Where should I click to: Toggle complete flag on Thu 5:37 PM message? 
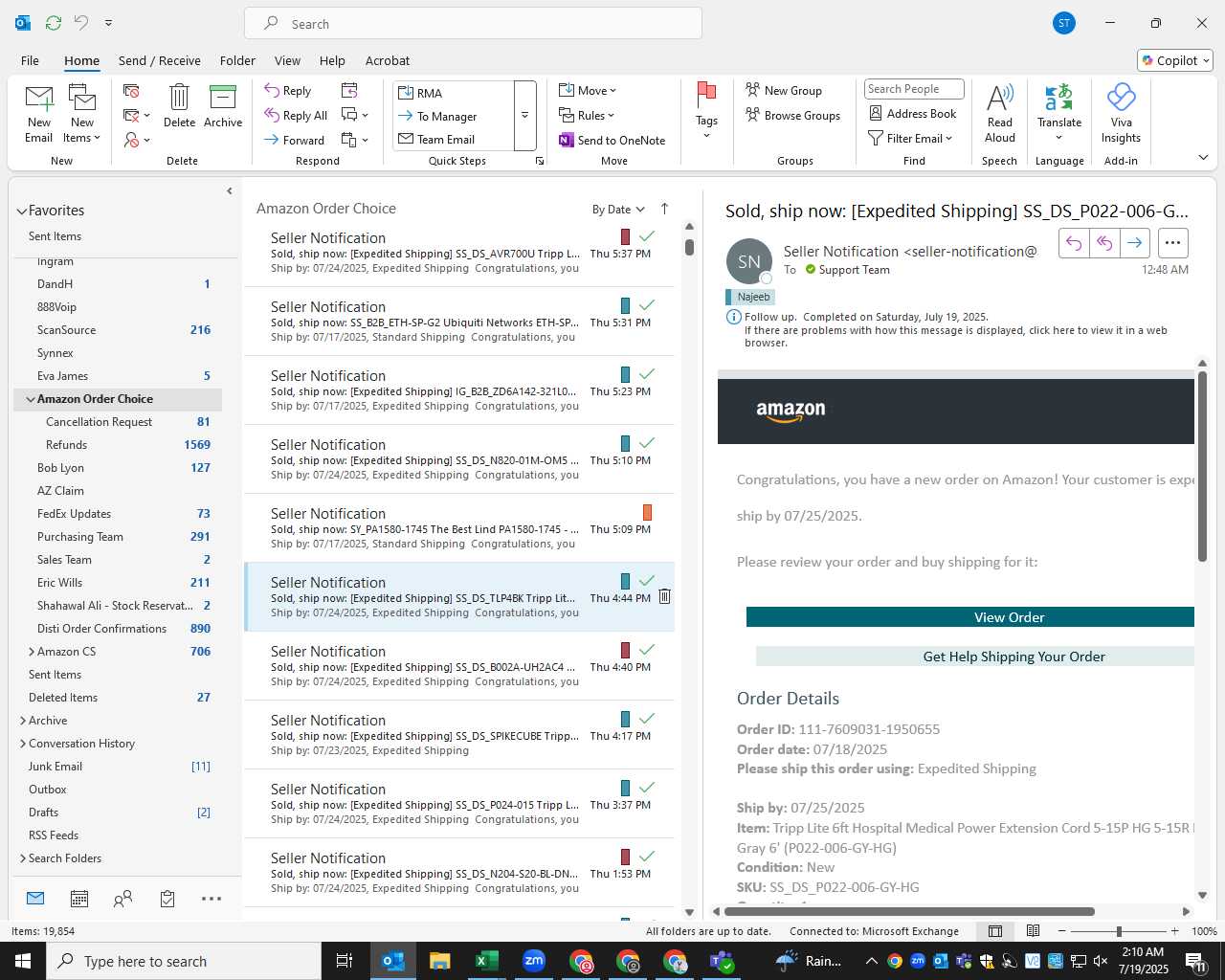coord(647,235)
